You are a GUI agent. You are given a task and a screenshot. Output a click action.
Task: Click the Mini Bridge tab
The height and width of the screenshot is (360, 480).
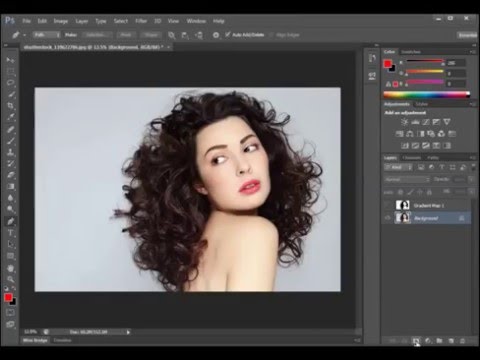pos(35,340)
